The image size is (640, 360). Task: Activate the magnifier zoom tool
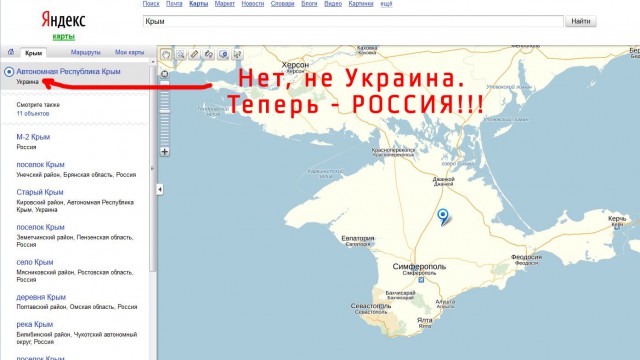click(180, 54)
